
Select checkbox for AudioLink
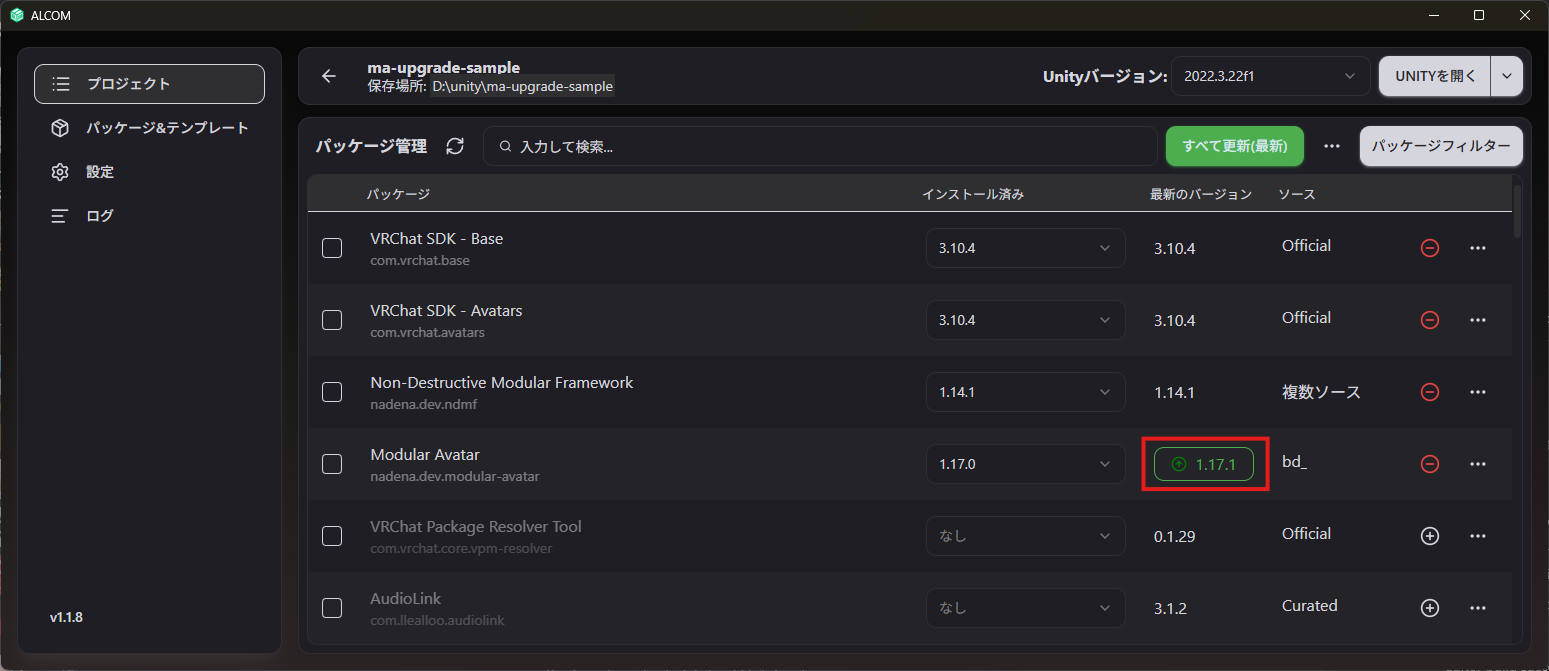pos(332,608)
